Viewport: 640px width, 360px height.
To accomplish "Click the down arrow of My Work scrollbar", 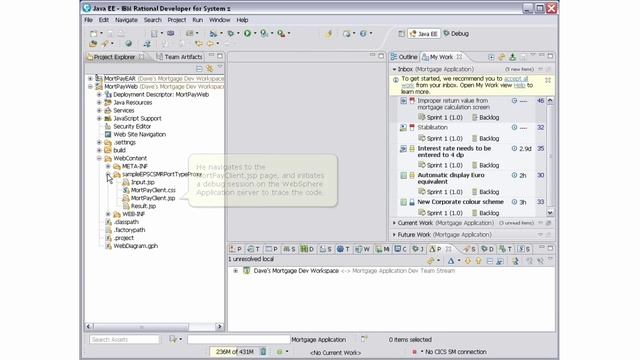I will click(x=550, y=213).
